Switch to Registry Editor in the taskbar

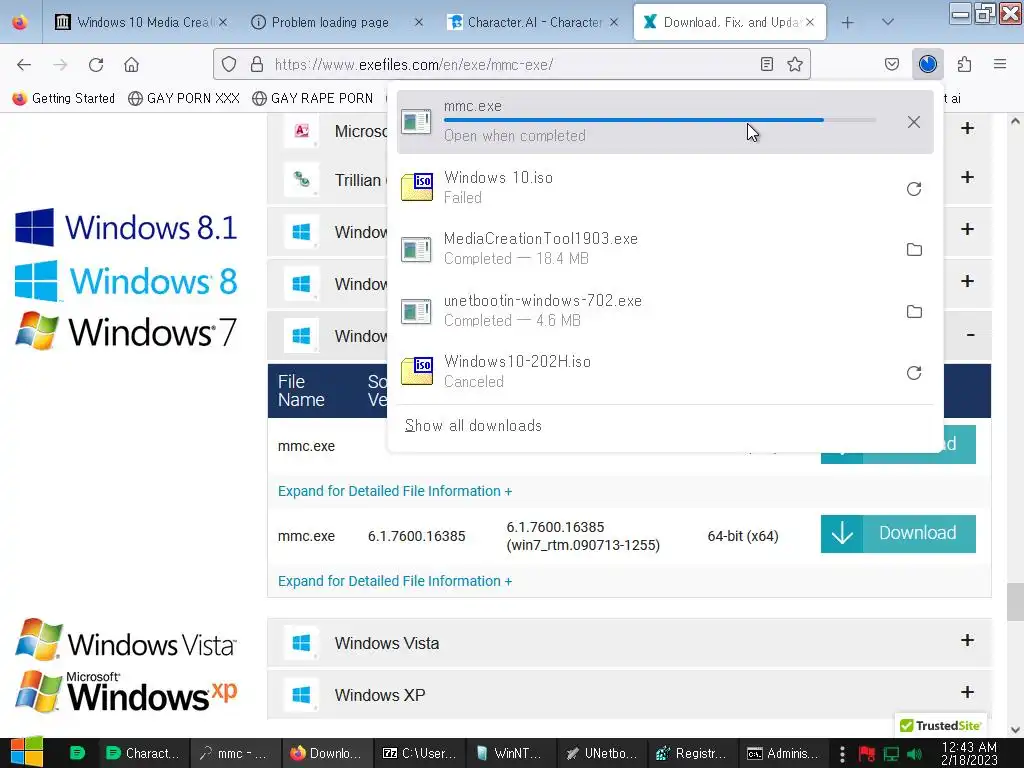click(693, 753)
